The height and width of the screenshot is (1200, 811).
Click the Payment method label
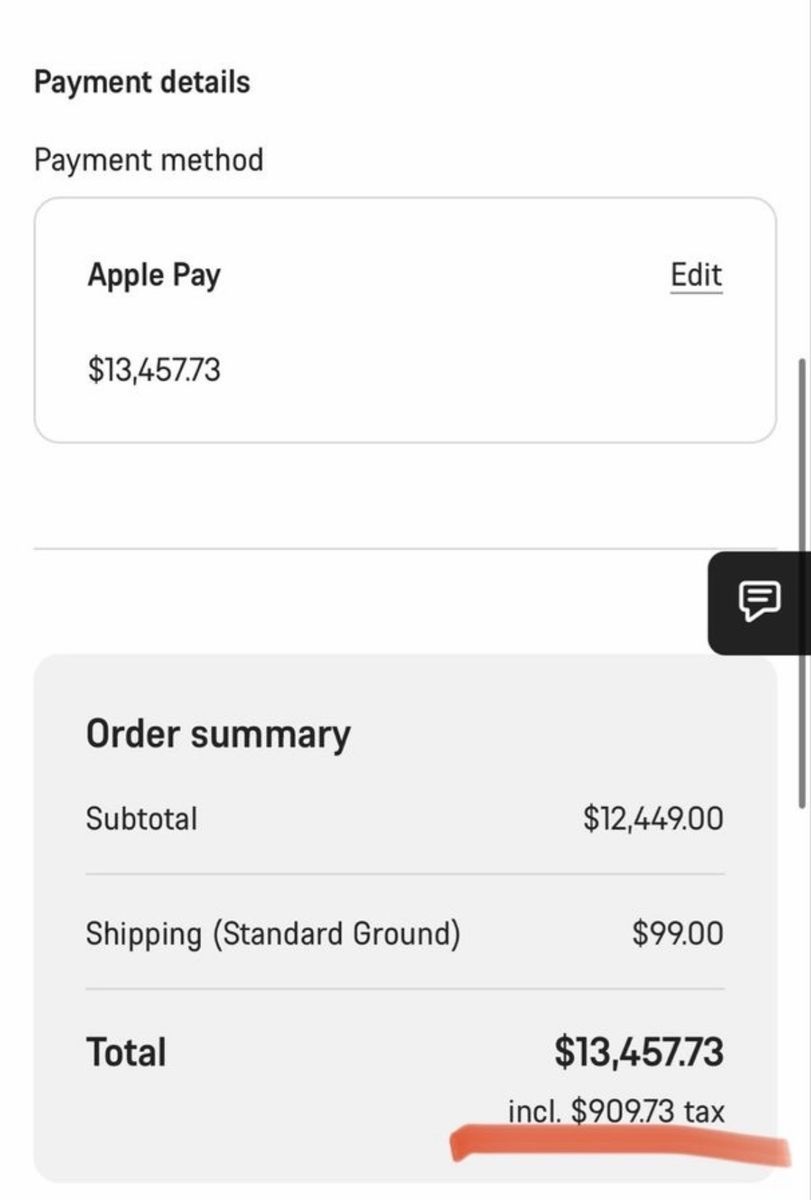coord(149,160)
